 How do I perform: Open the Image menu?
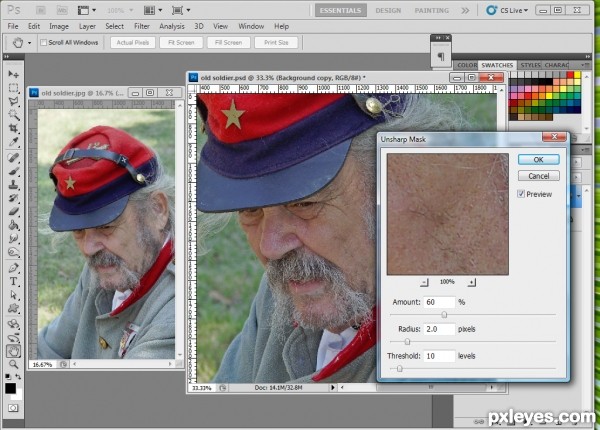pos(59,26)
